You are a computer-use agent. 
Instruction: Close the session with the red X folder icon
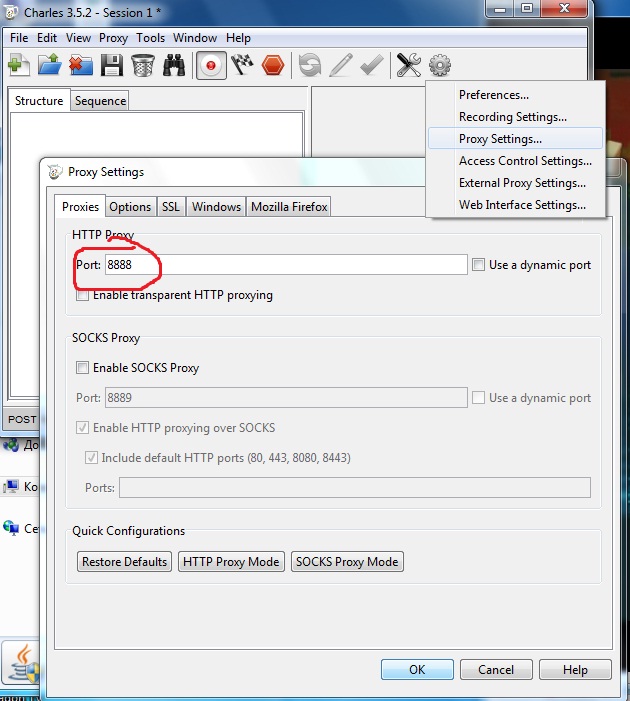coord(80,65)
